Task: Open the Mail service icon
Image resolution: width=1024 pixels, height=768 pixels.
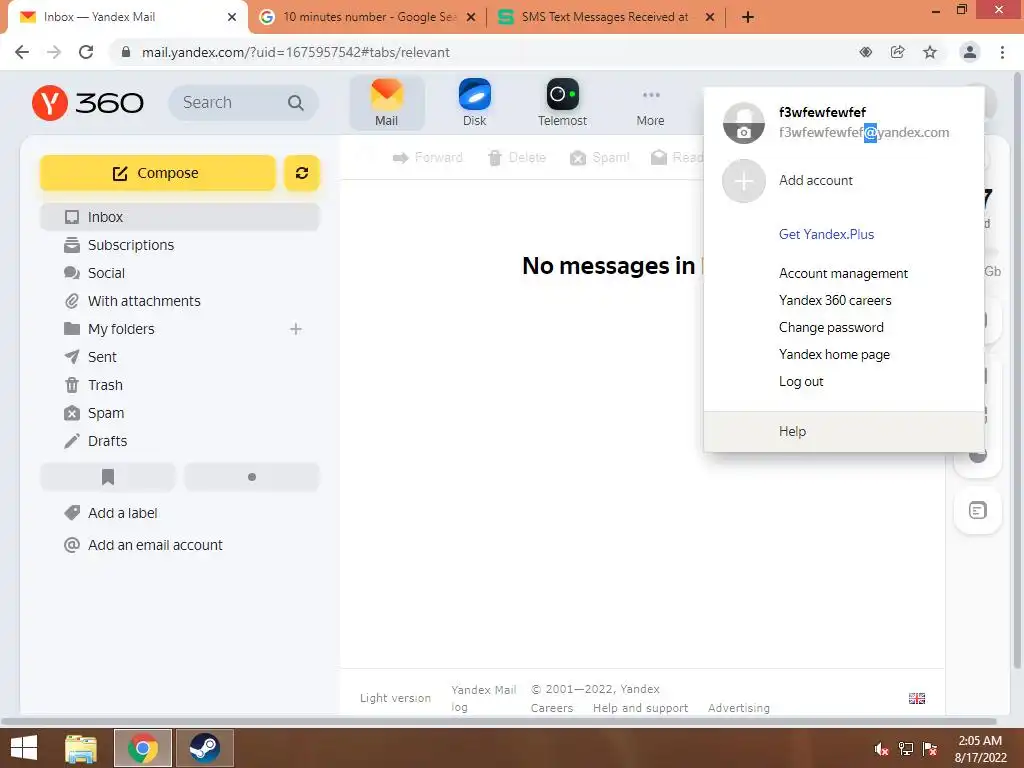Action: [x=387, y=103]
